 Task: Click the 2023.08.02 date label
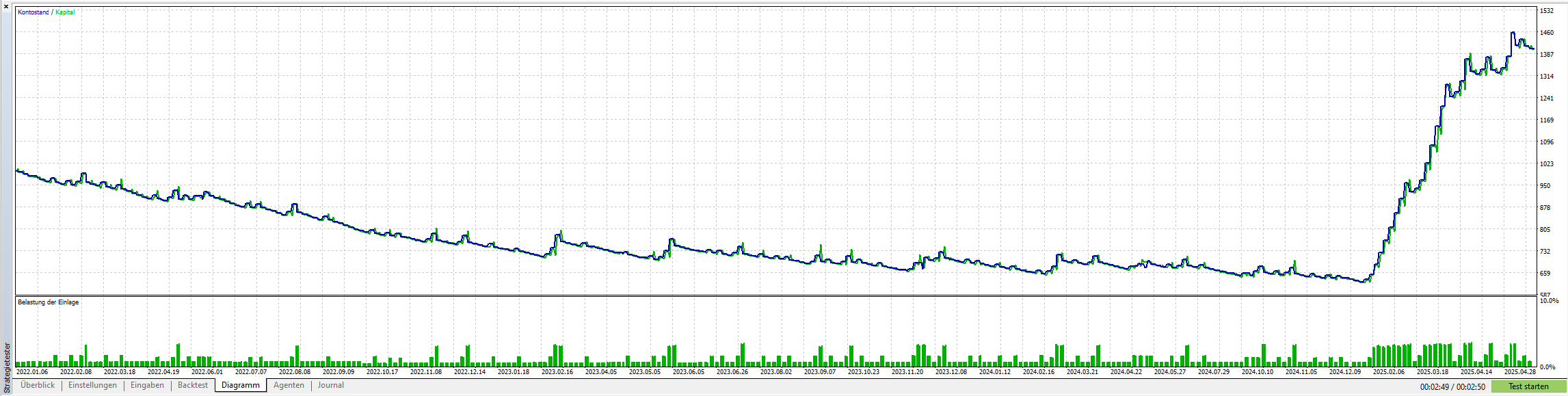pyautogui.click(x=776, y=372)
